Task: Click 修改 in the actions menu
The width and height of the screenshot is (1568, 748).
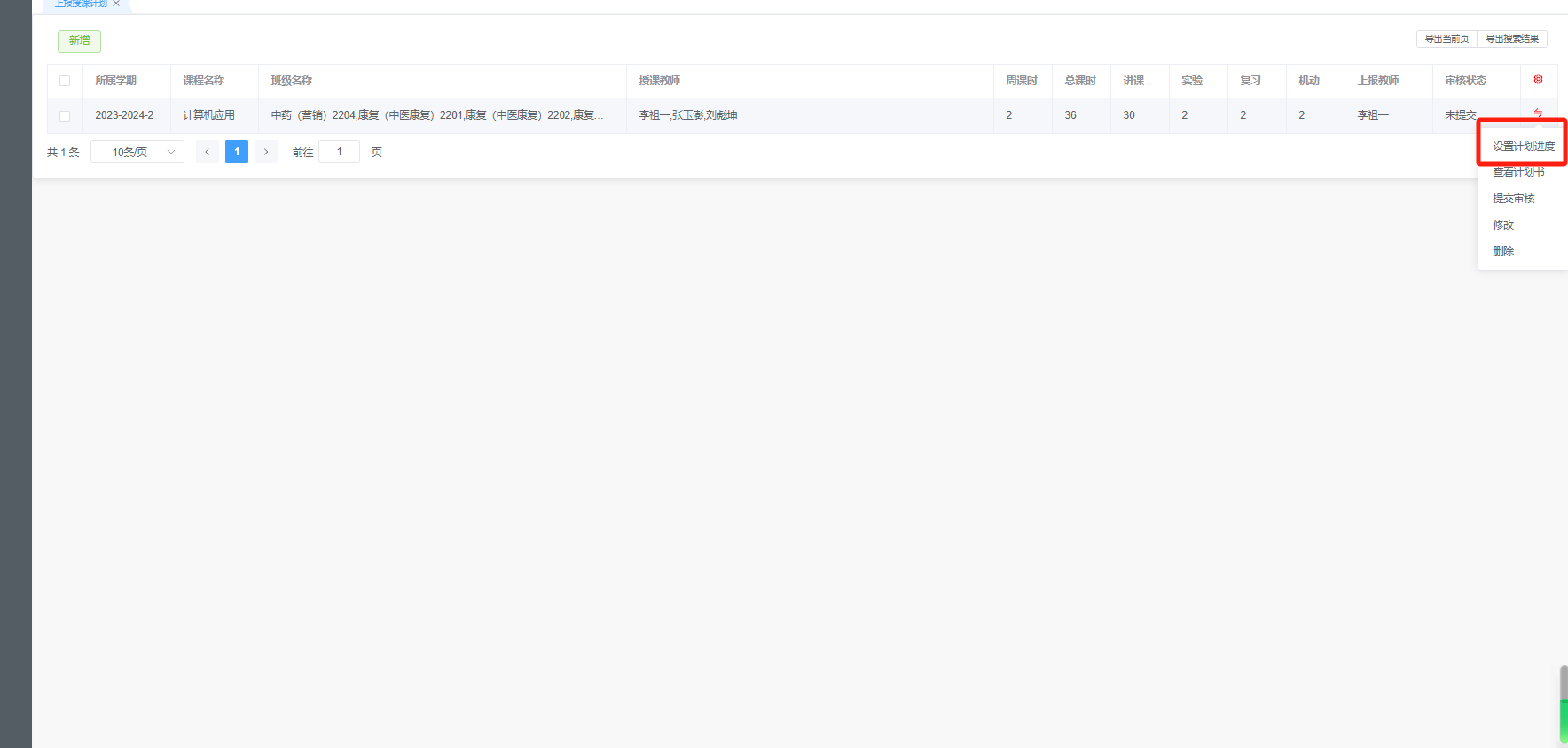Action: [1503, 225]
